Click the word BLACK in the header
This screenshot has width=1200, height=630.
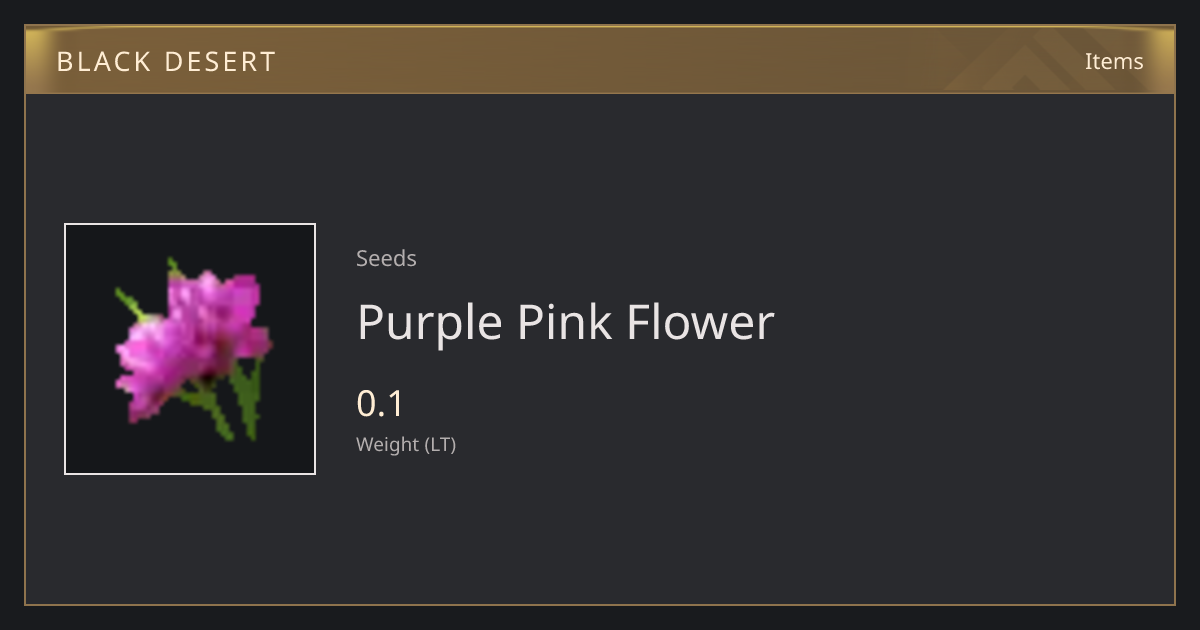(x=102, y=62)
